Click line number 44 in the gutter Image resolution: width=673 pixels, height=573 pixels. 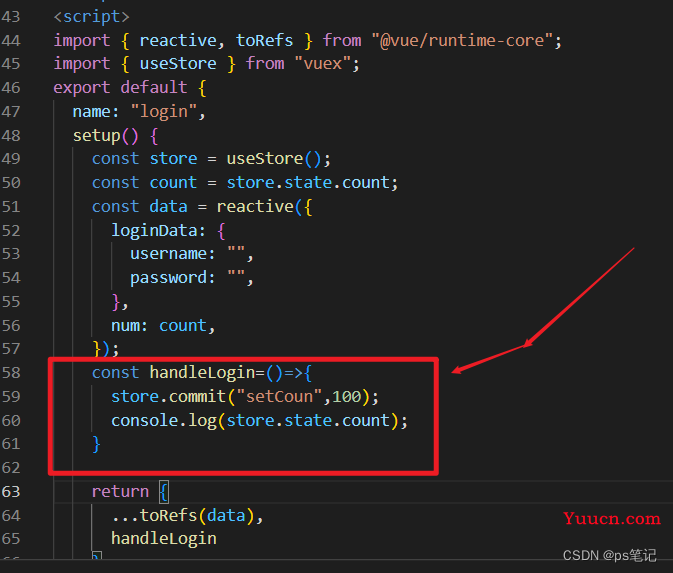pyautogui.click(x=11, y=41)
